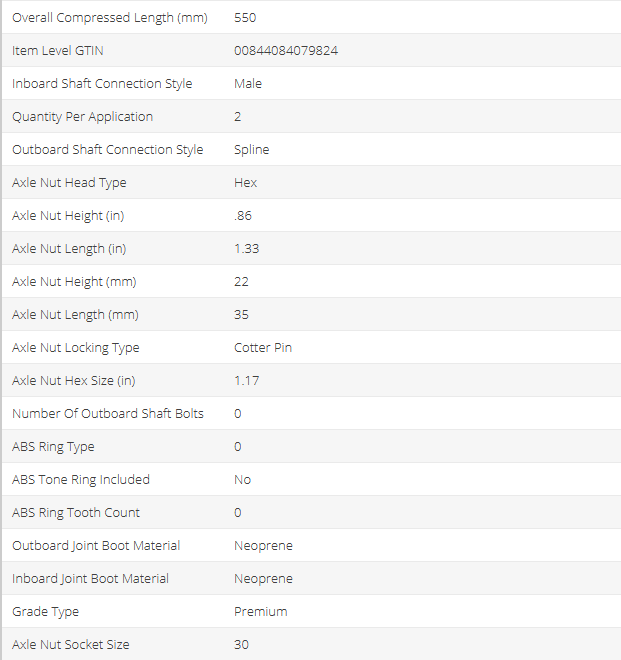The height and width of the screenshot is (660, 621).
Task: Select the Overall Compressed Length value 550
Action: tap(246, 17)
